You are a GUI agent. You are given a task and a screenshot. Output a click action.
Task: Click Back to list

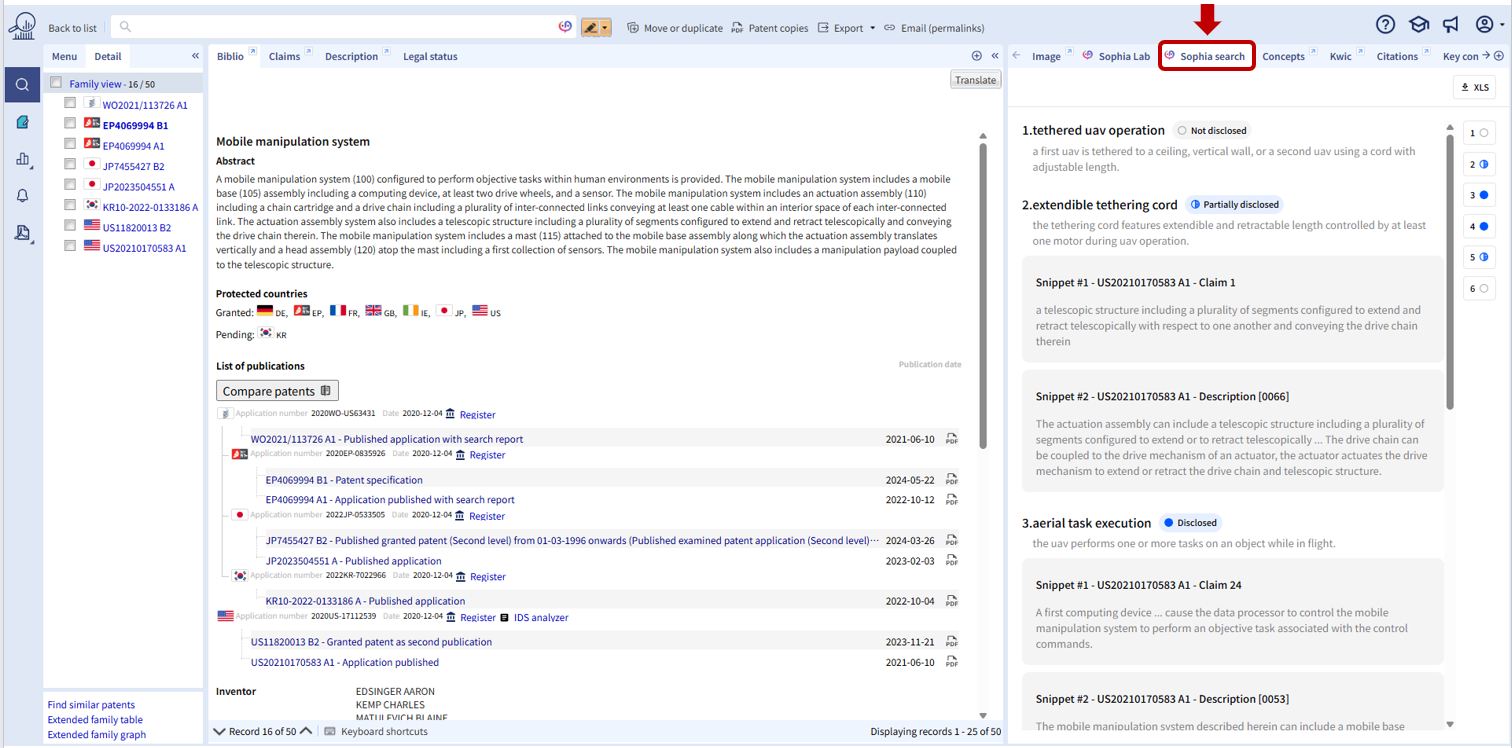tap(72, 28)
